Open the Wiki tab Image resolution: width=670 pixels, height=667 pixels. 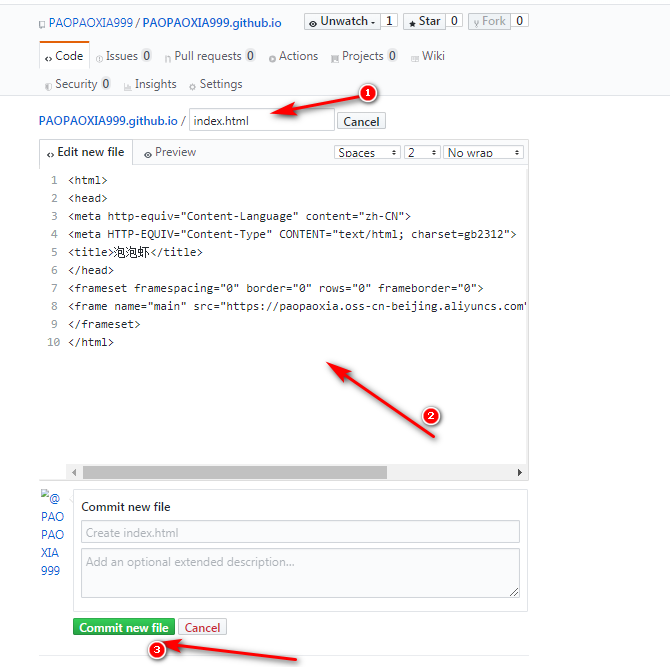(428, 56)
